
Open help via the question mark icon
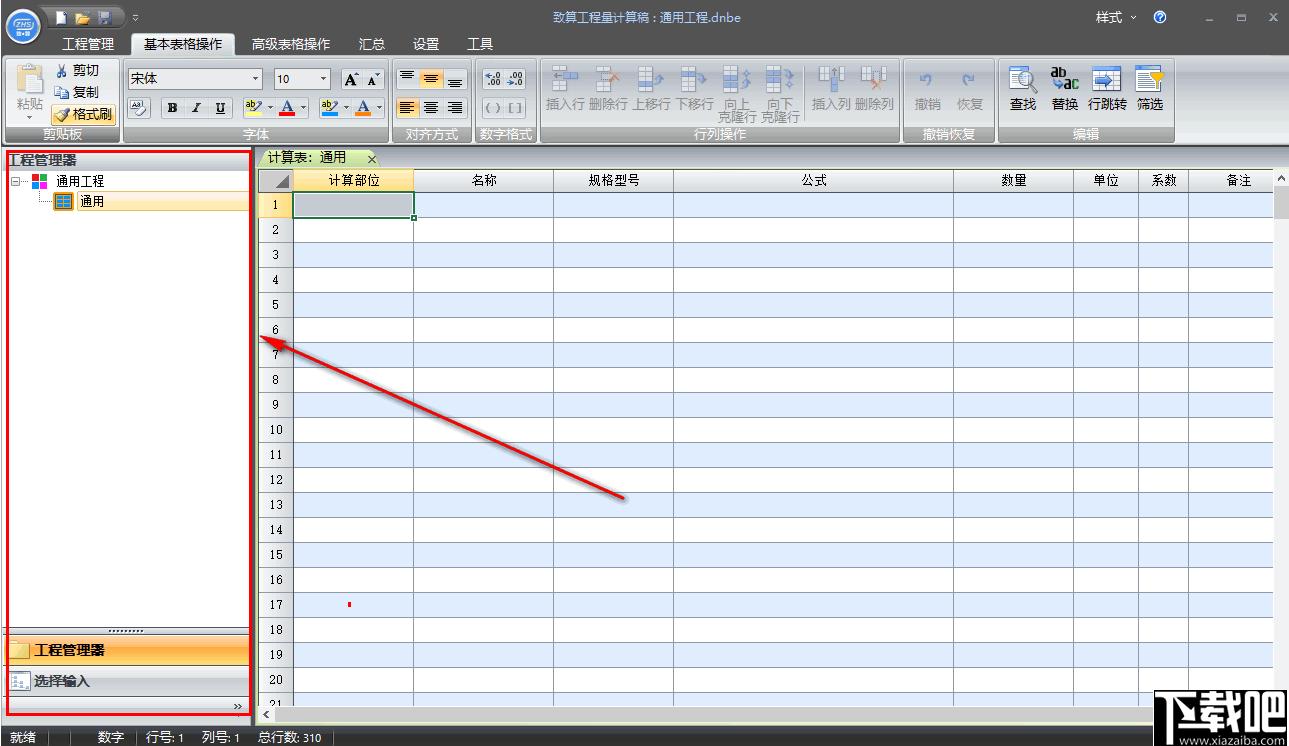[x=1160, y=18]
